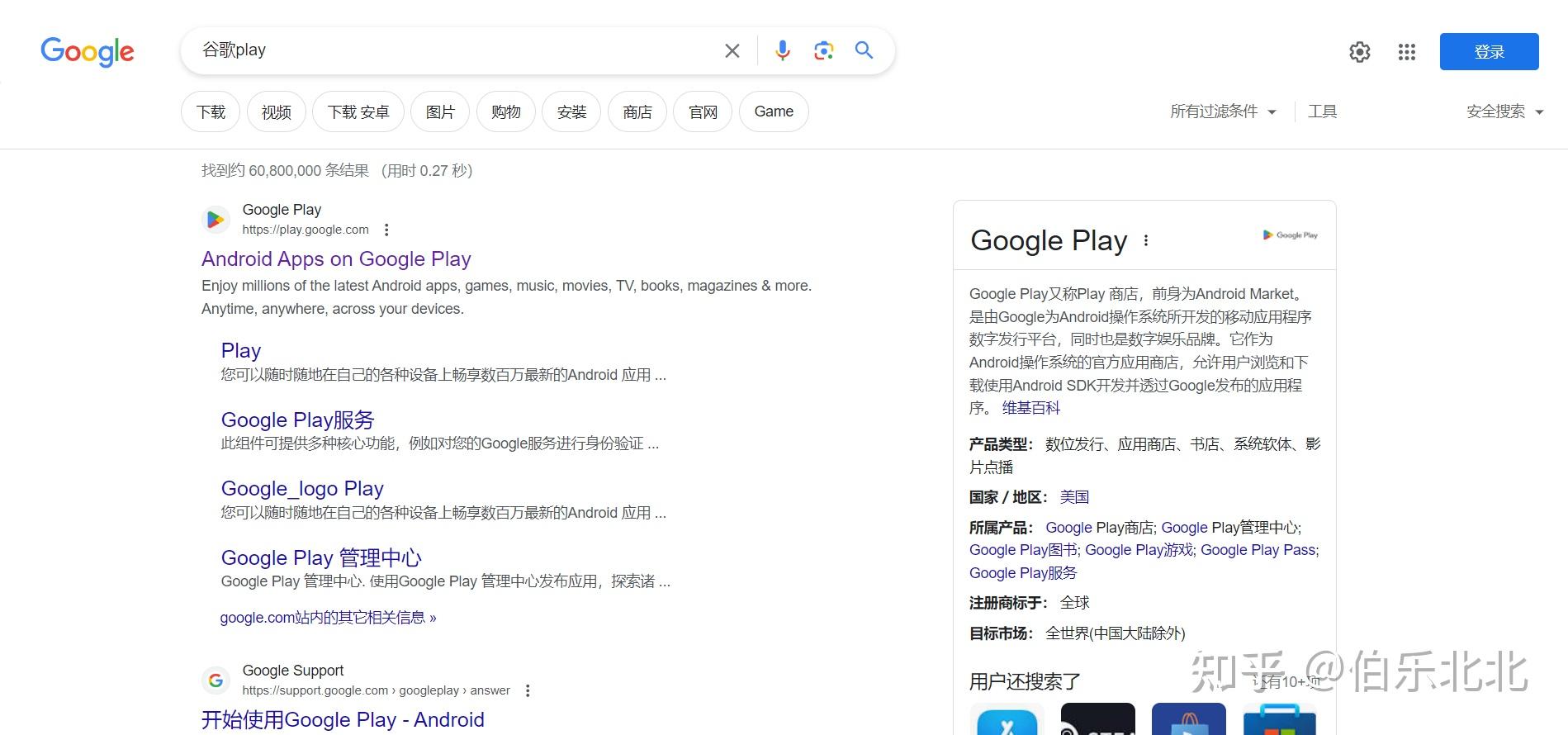Open the App Store thumbnail under 用户还搜索了
The height and width of the screenshot is (735, 1568).
point(1007,719)
